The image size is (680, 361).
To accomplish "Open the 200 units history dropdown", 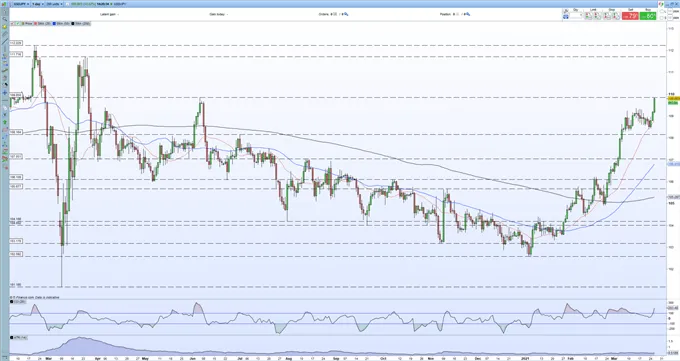I will (54, 4).
